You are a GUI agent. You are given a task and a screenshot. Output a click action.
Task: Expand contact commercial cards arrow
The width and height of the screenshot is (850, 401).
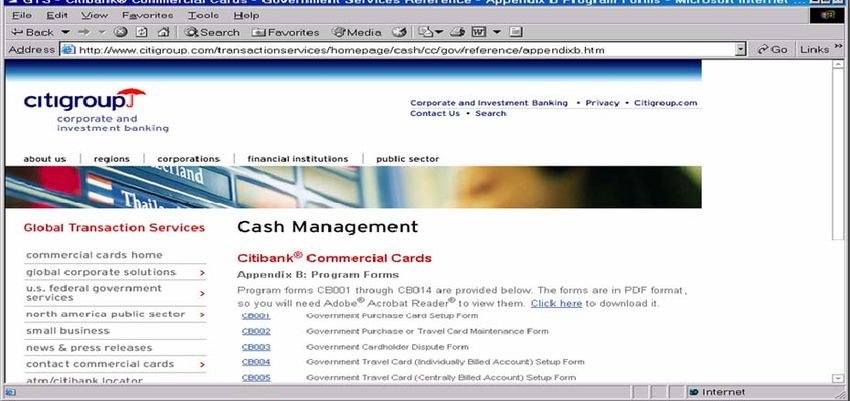[202, 365]
